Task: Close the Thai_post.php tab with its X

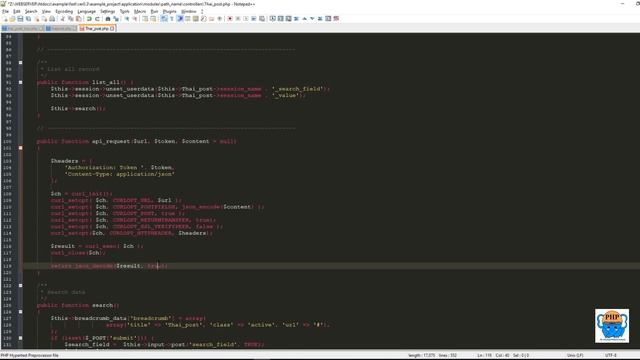Action: tap(112, 29)
